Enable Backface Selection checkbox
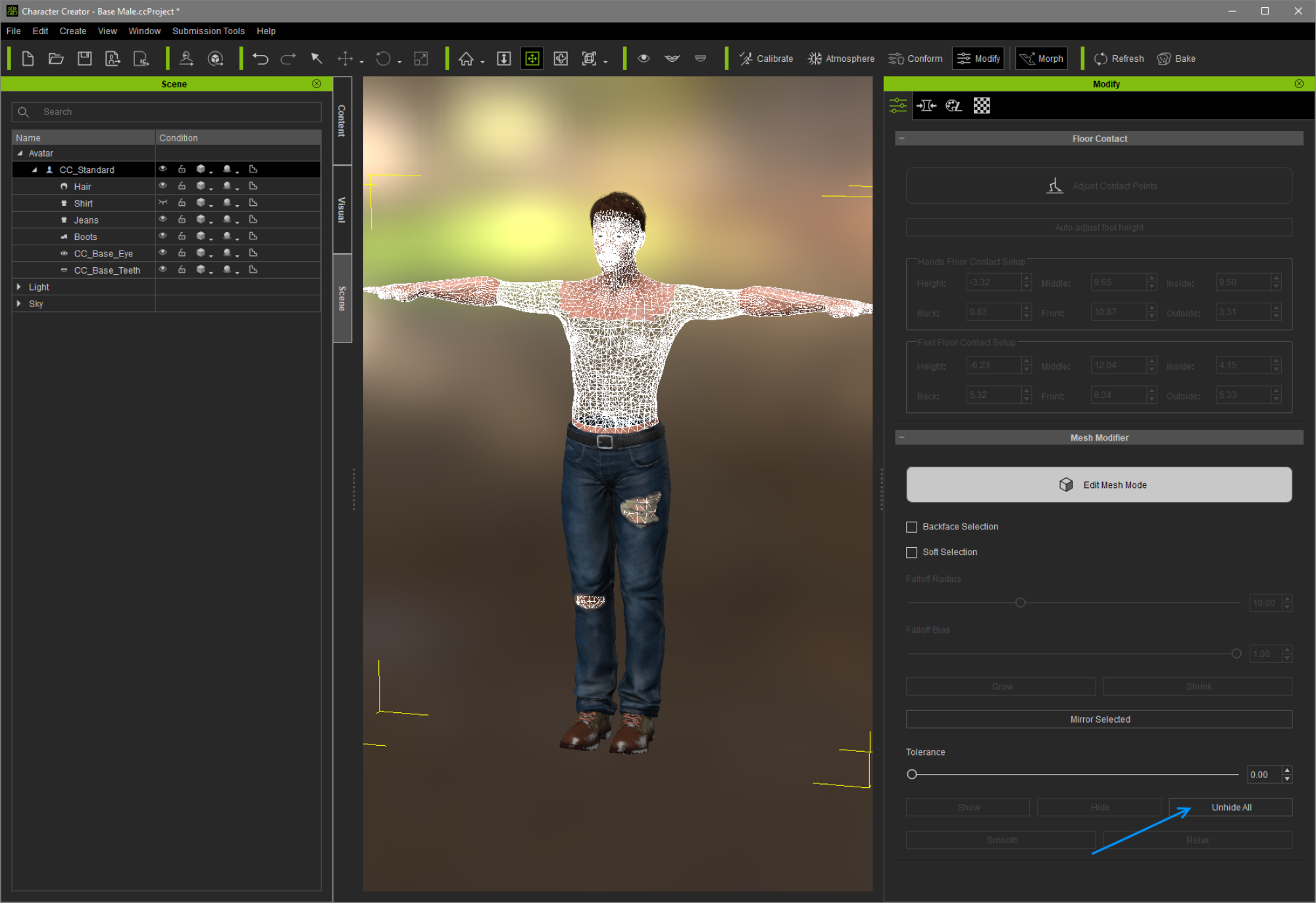This screenshot has width=1316, height=903. click(x=911, y=527)
